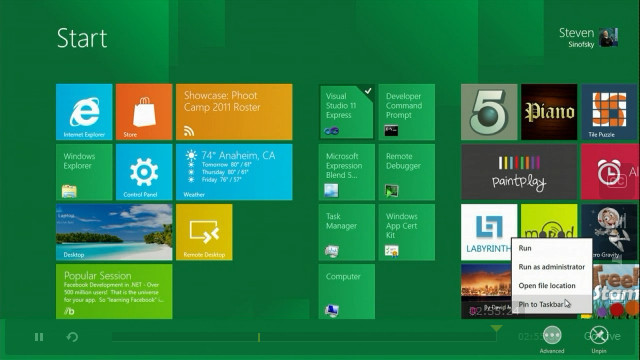Screen dimensions: 640x360
Task: Open Steven Sinofsky user profile
Action: (x=588, y=38)
